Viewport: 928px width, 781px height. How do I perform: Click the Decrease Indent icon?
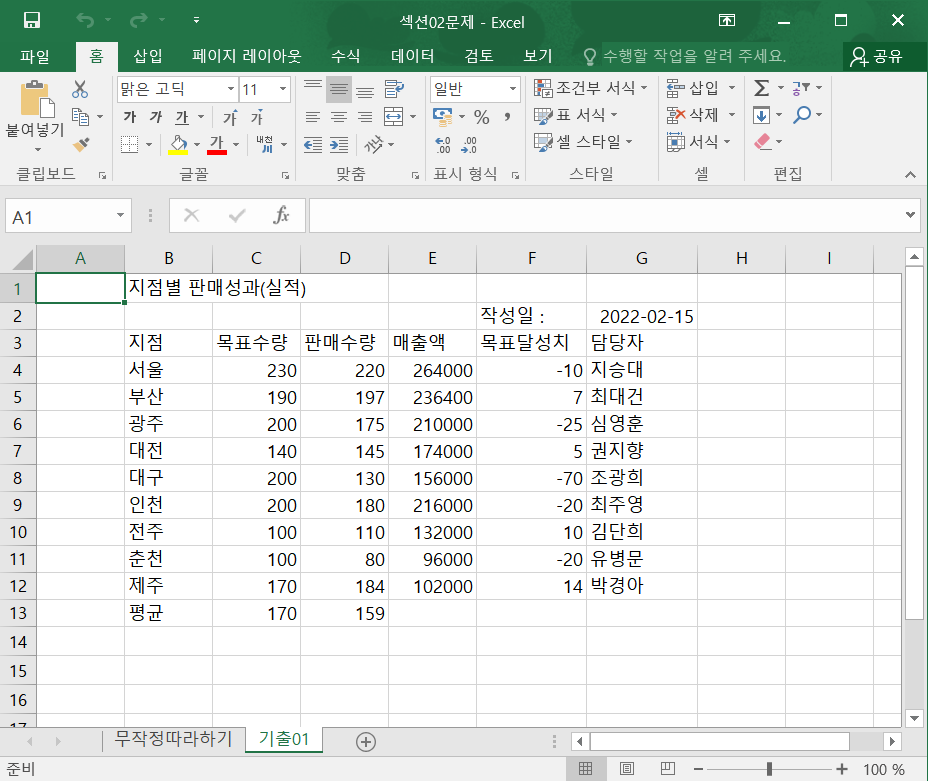[312, 144]
